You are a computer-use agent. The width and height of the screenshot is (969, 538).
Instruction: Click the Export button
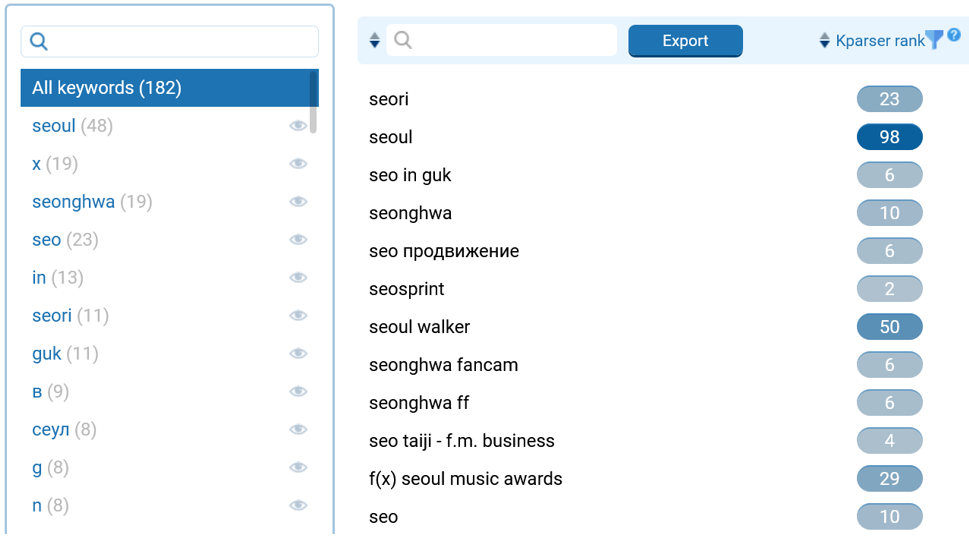coord(685,41)
